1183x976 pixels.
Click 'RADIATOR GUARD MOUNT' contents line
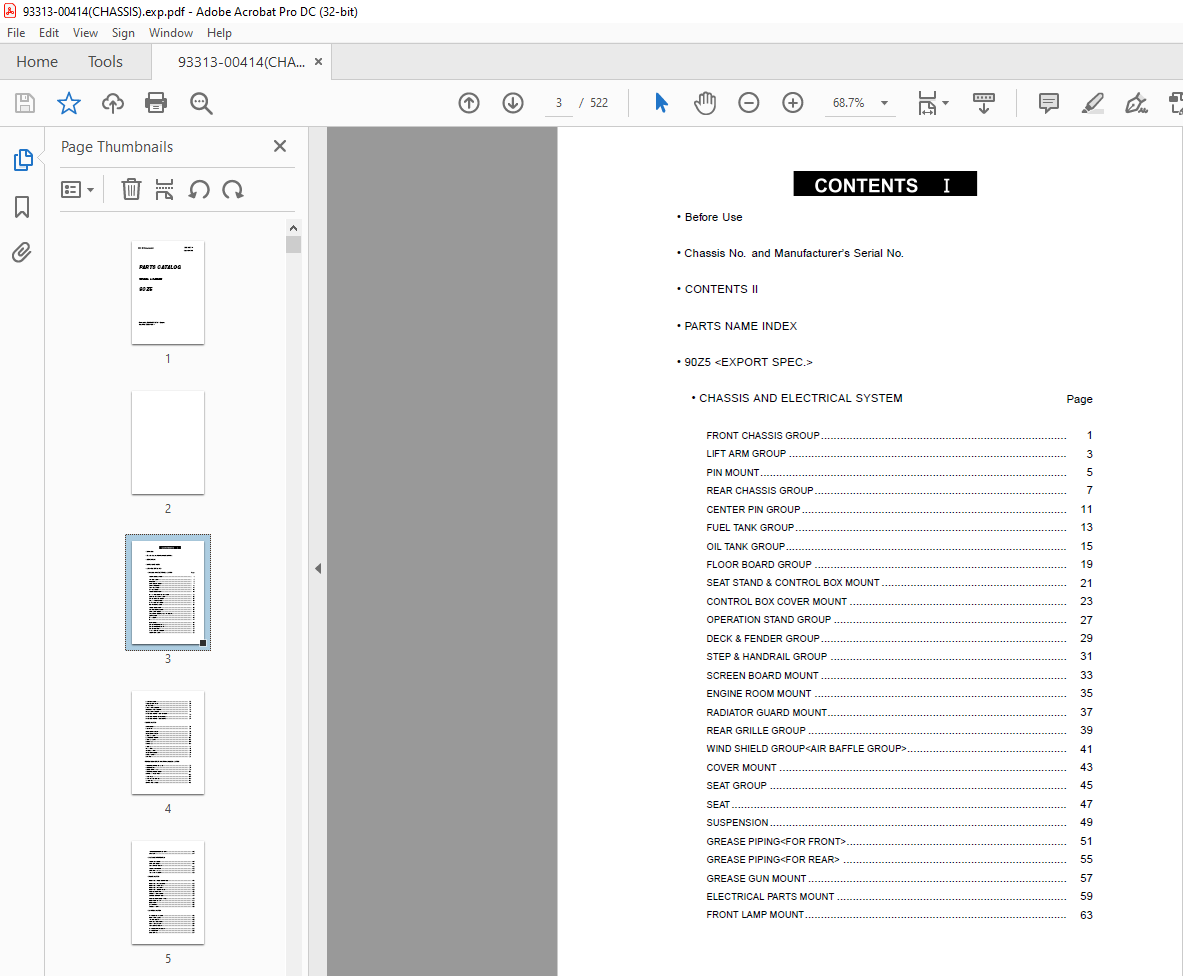[899, 712]
